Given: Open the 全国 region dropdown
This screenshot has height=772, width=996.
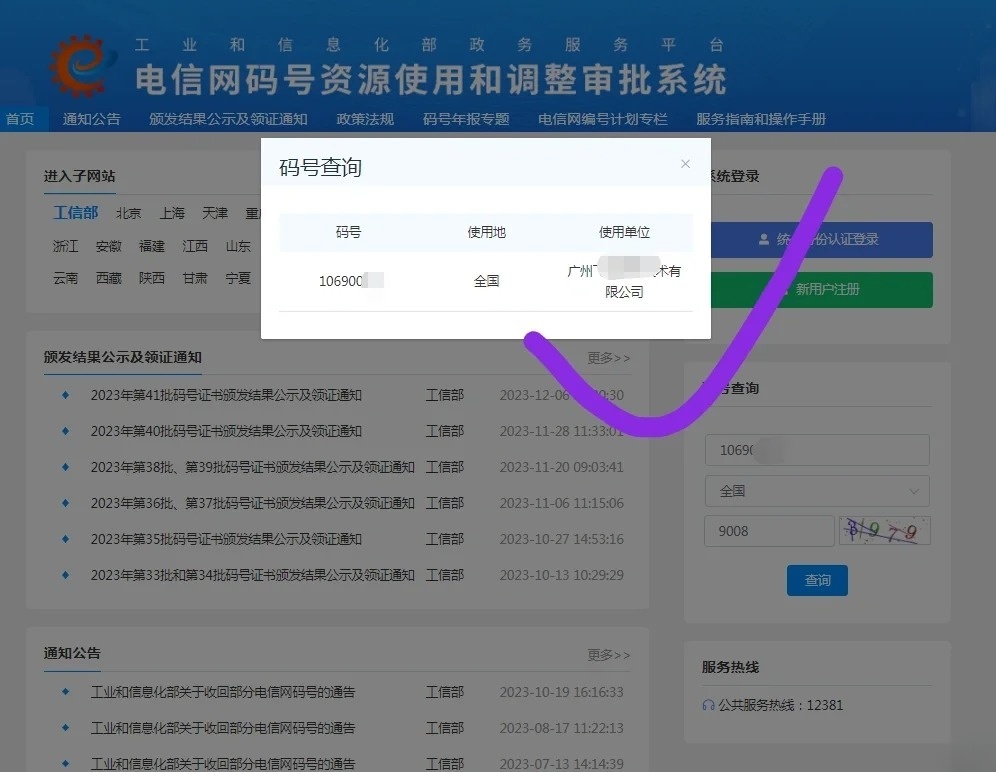Looking at the screenshot, I should click(x=817, y=490).
